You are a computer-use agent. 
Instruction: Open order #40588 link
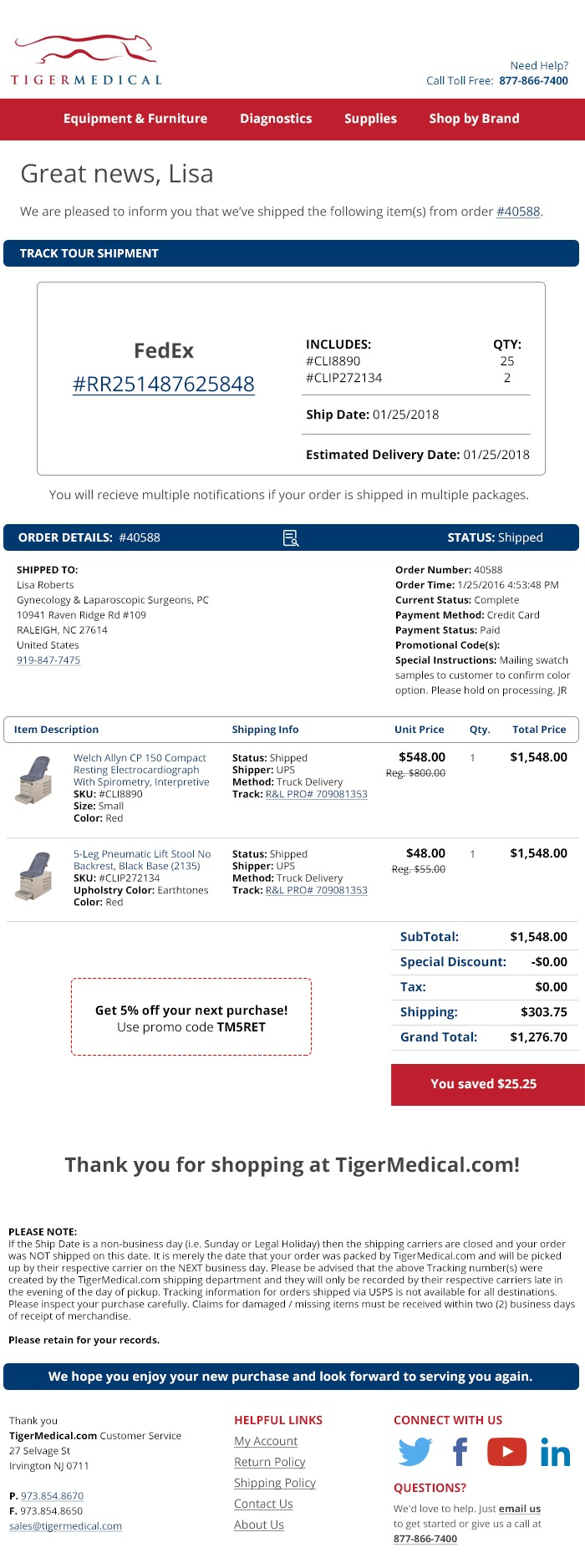tap(518, 211)
